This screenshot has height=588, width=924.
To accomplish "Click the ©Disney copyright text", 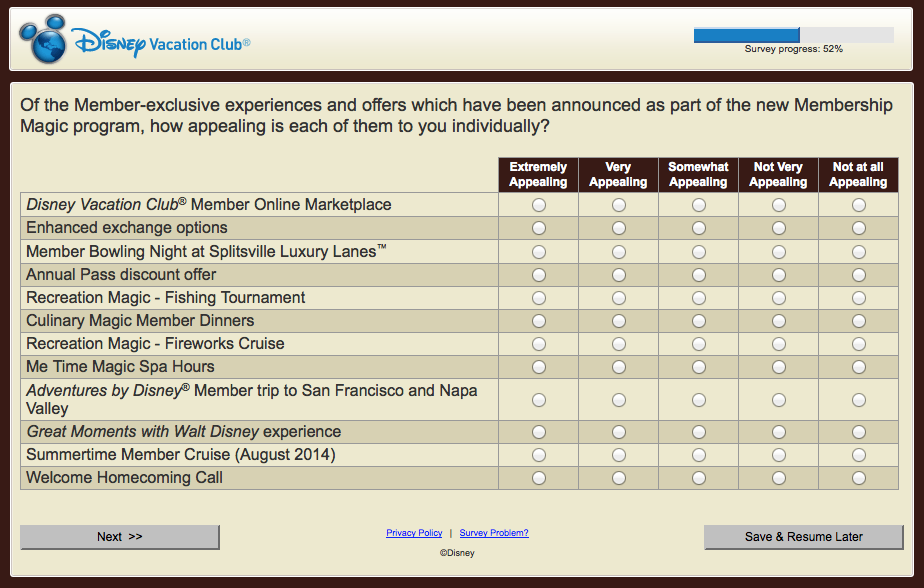I will 457,553.
